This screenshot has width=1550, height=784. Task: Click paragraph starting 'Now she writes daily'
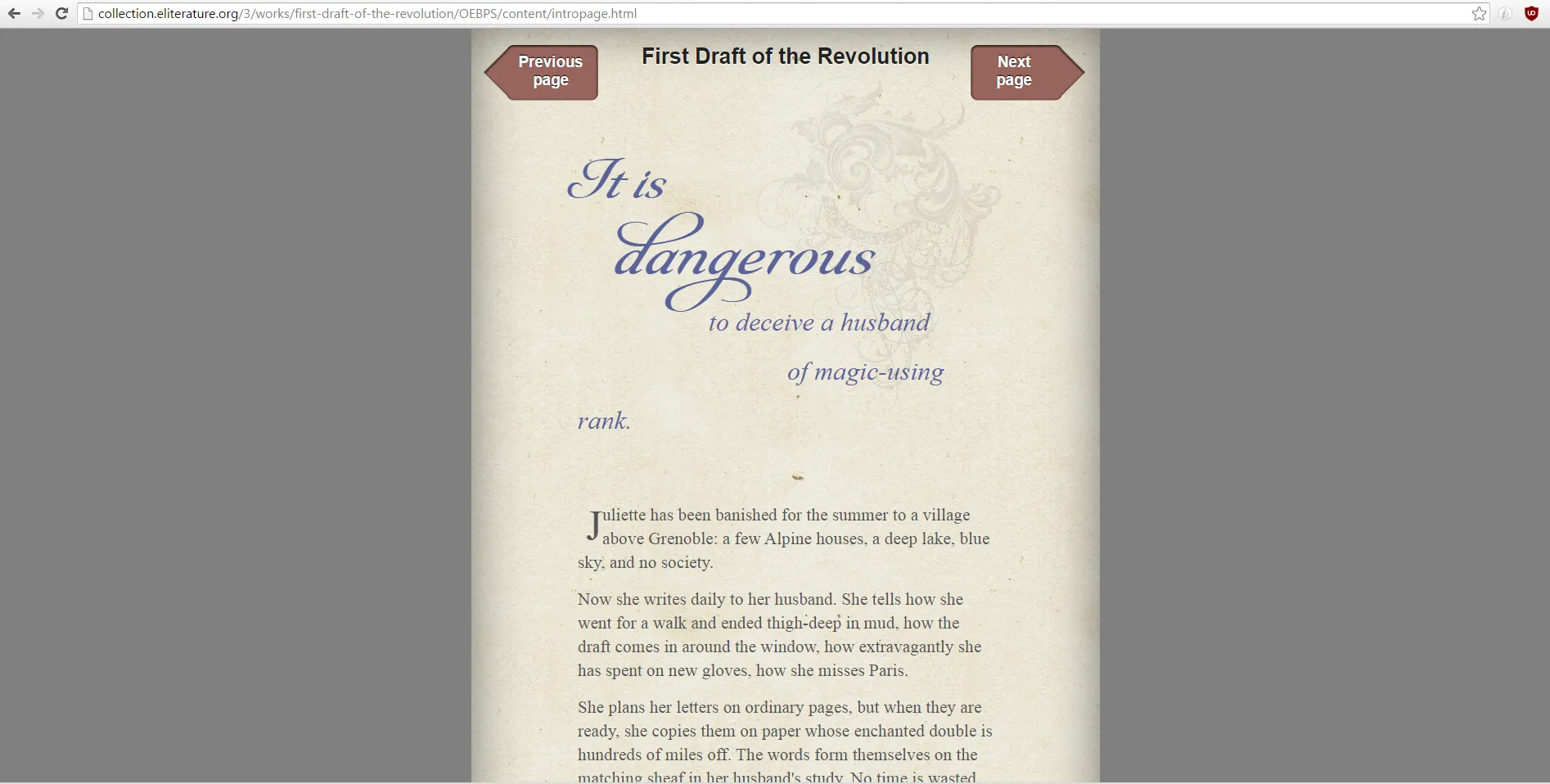point(779,635)
